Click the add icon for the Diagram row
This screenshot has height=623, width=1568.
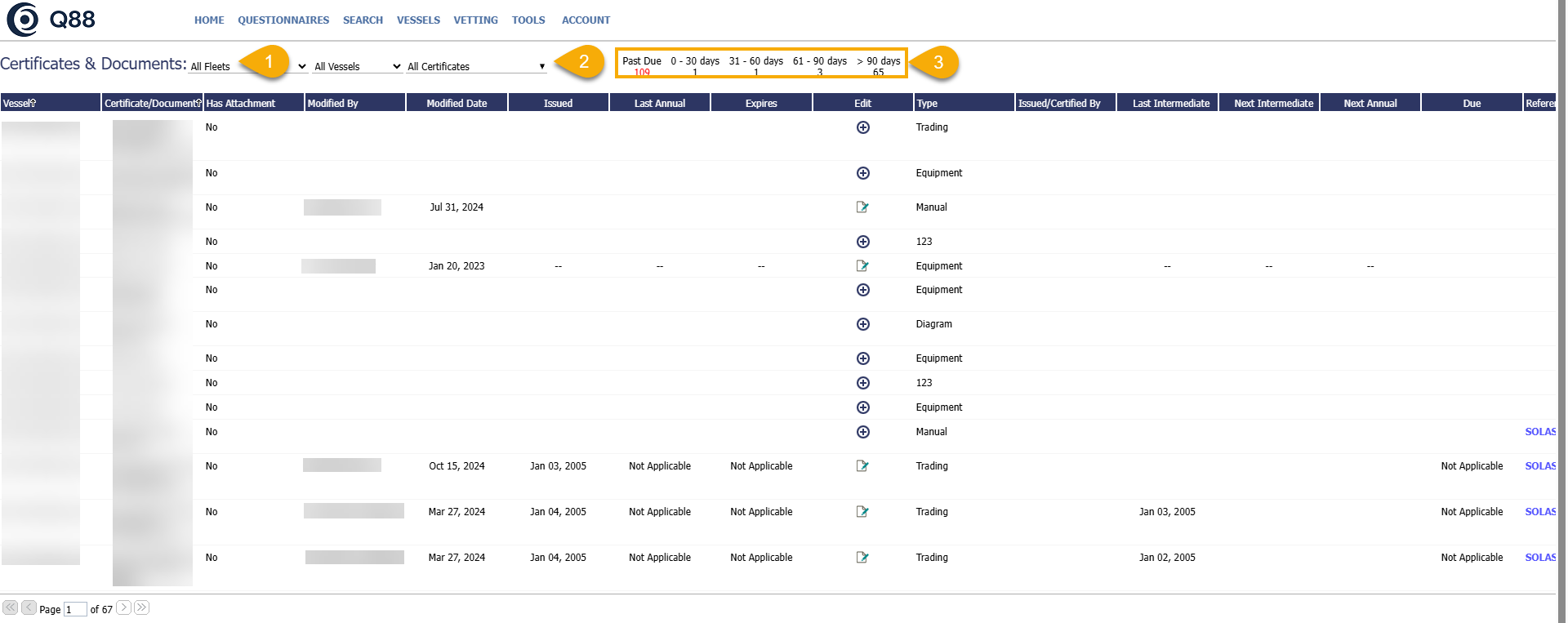(862, 324)
